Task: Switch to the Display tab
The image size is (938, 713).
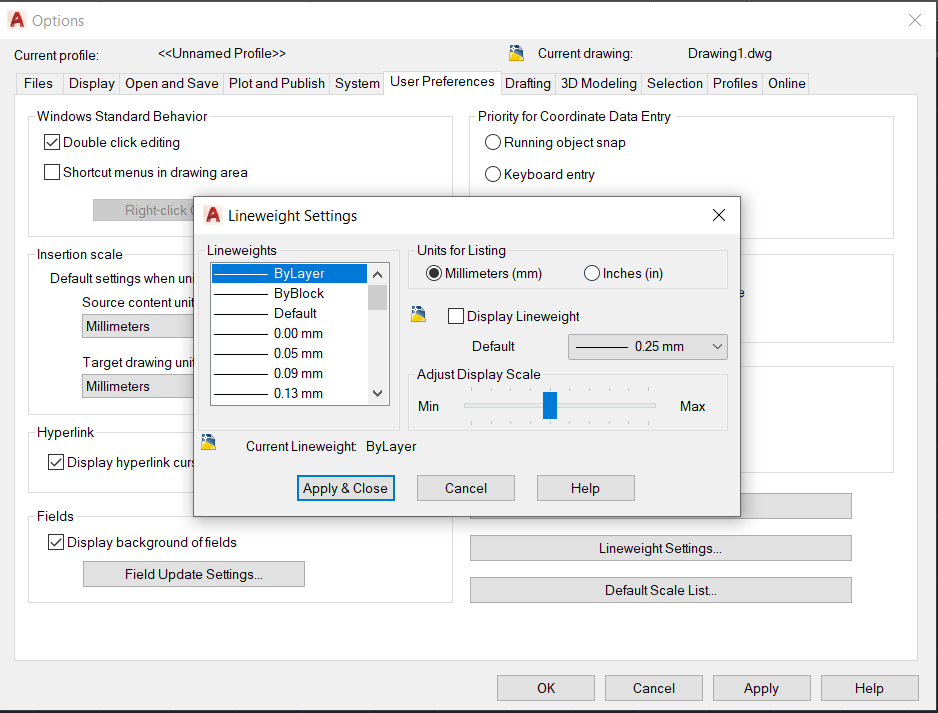Action: 92,83
